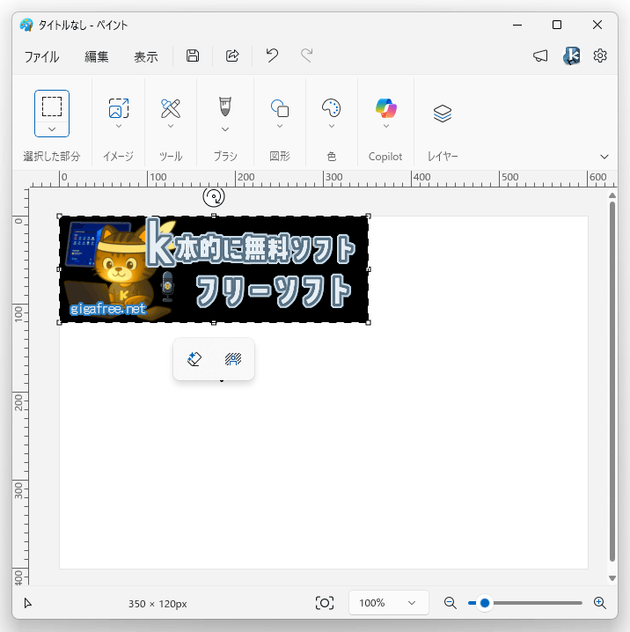Open the Tools pencil and eraser icon
This screenshot has height=632, width=630.
tap(170, 108)
